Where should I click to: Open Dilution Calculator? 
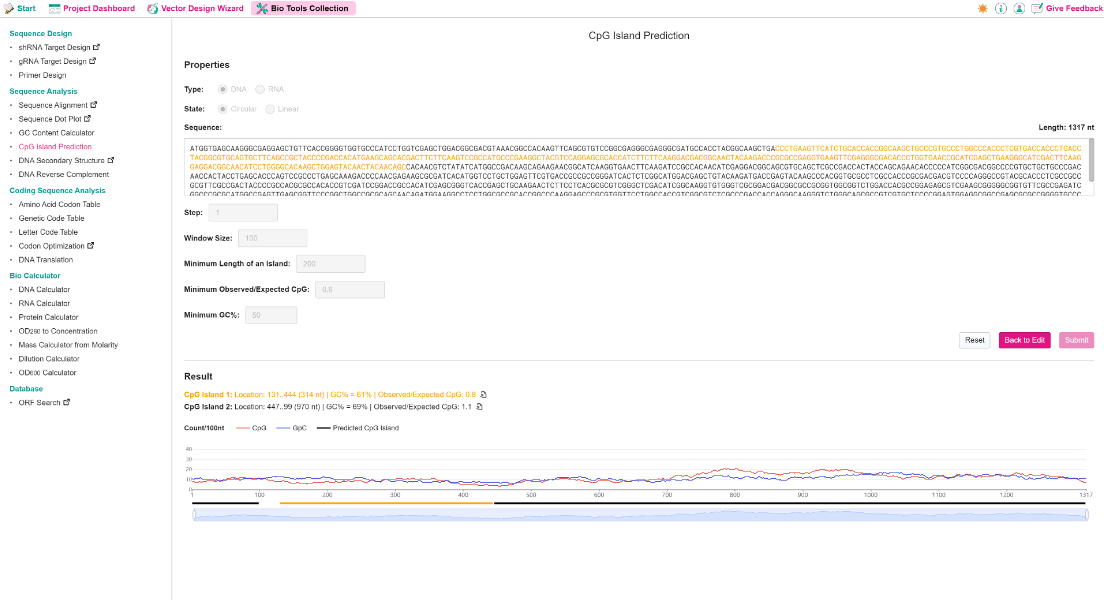(49, 358)
